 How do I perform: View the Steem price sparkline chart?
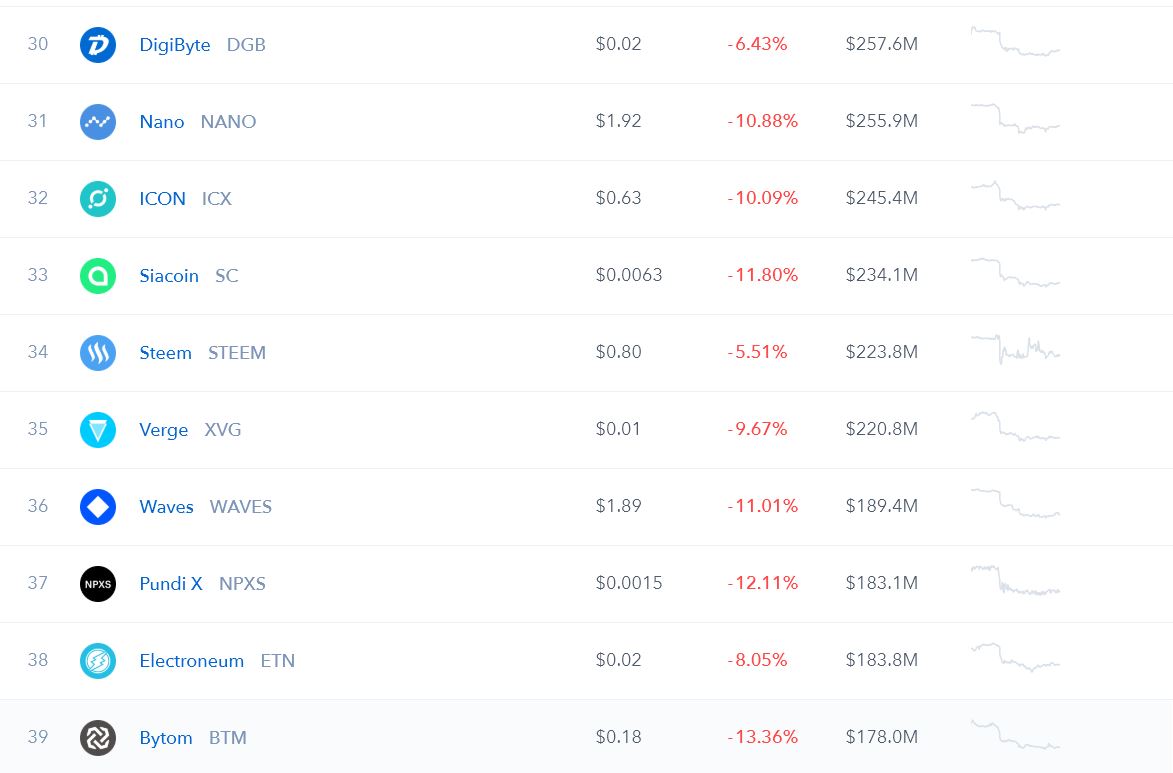coord(1015,349)
